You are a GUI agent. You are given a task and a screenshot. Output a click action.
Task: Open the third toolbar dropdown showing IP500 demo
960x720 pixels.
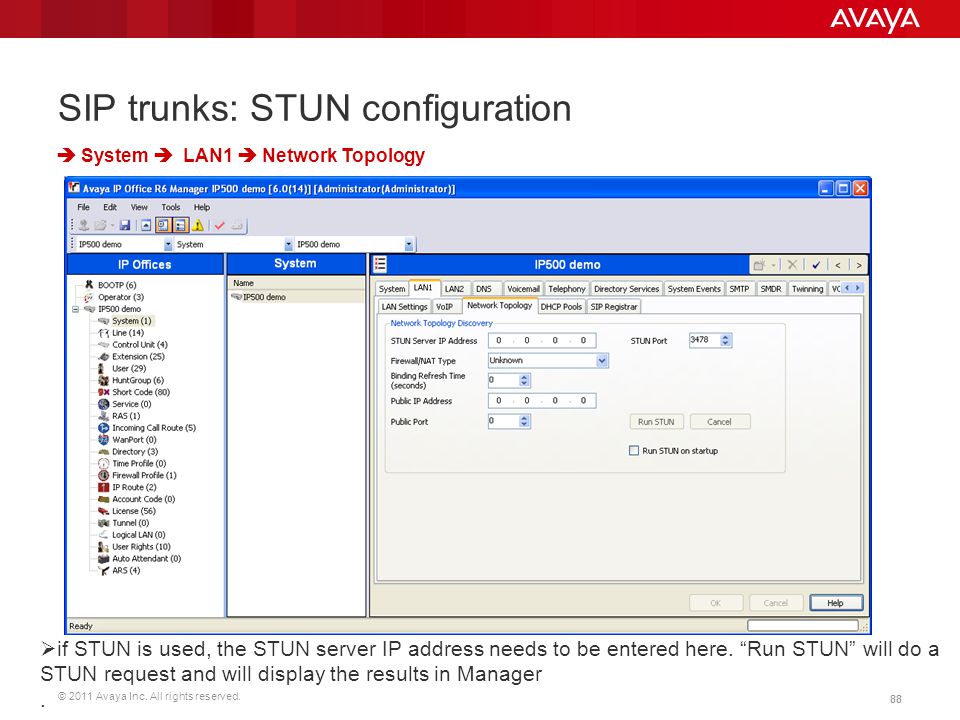point(408,244)
